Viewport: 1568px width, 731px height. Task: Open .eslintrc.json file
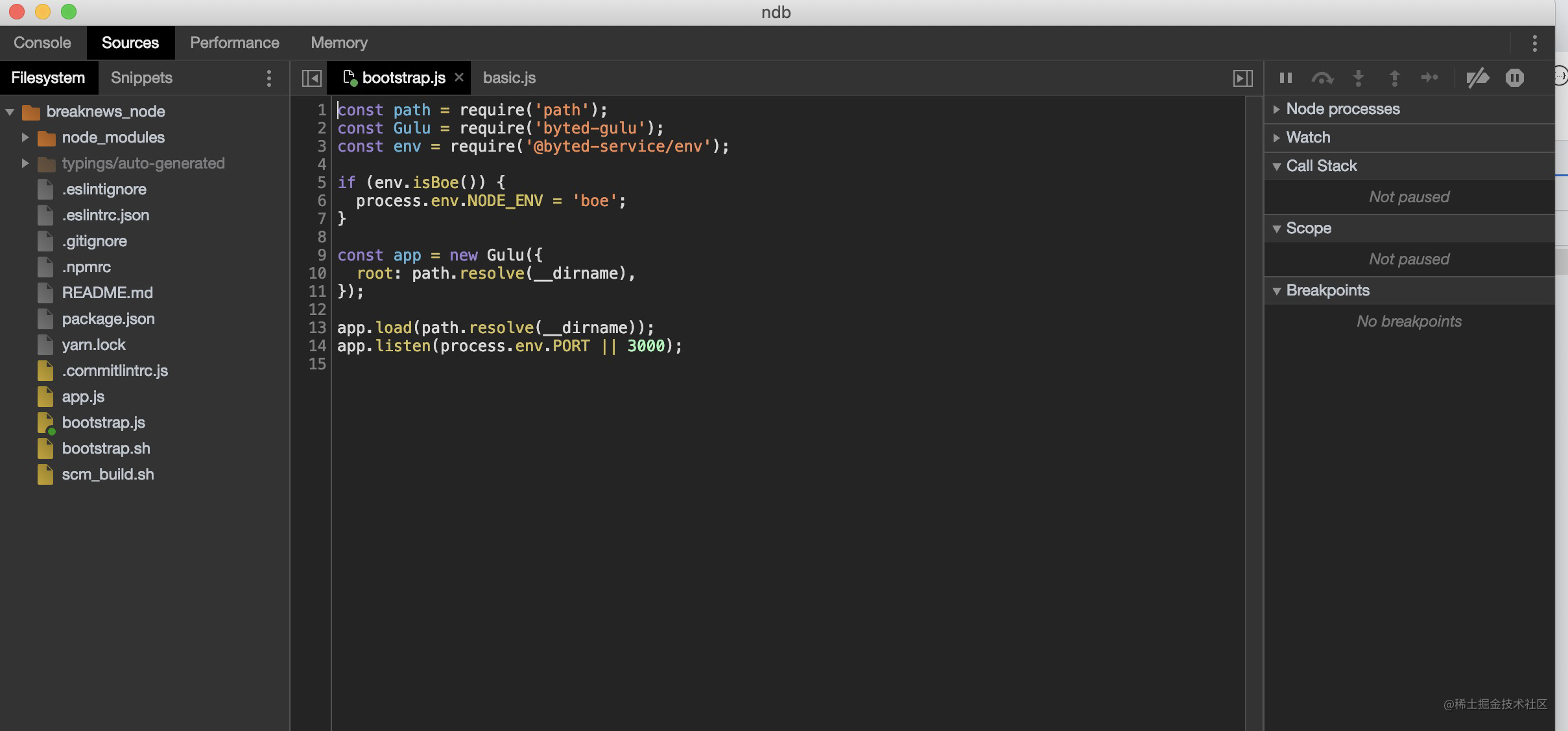(105, 215)
